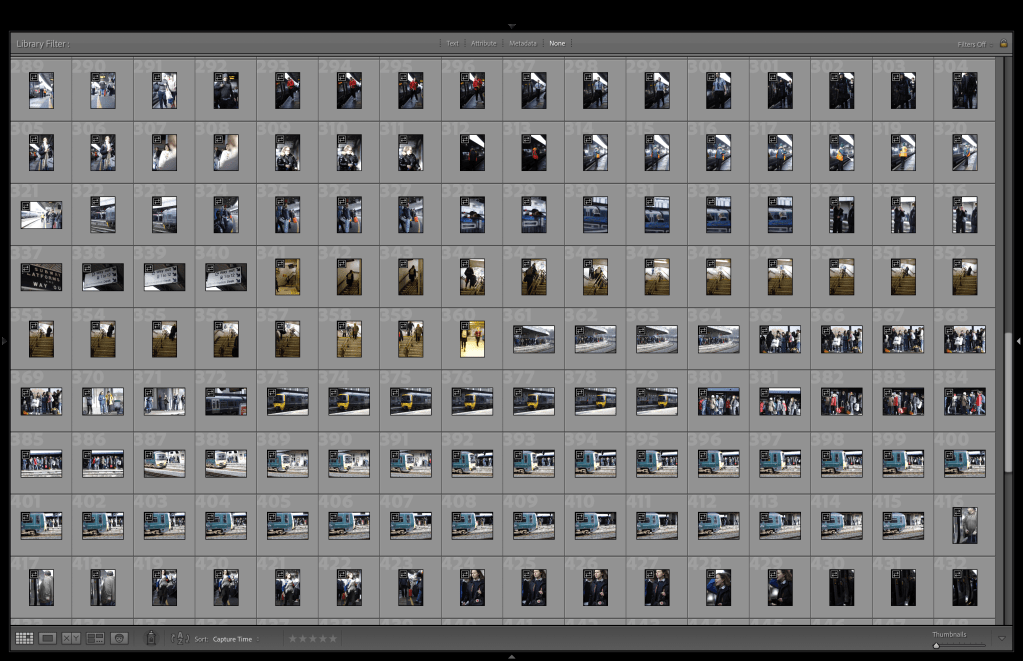This screenshot has height=661, width=1023.
Task: Open the Capture Time sort dropdown
Action: (x=235, y=638)
